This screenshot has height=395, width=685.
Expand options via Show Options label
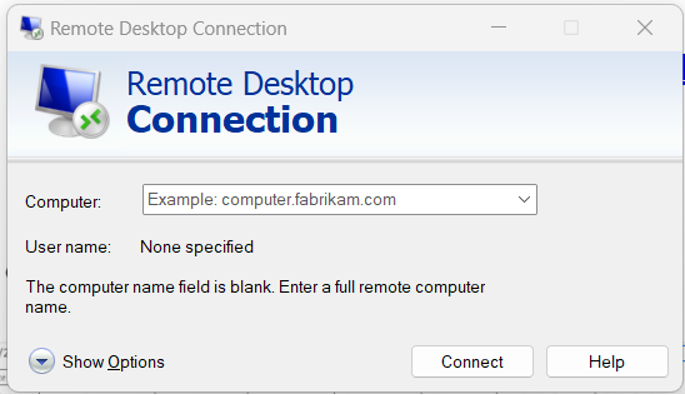[x=114, y=362]
